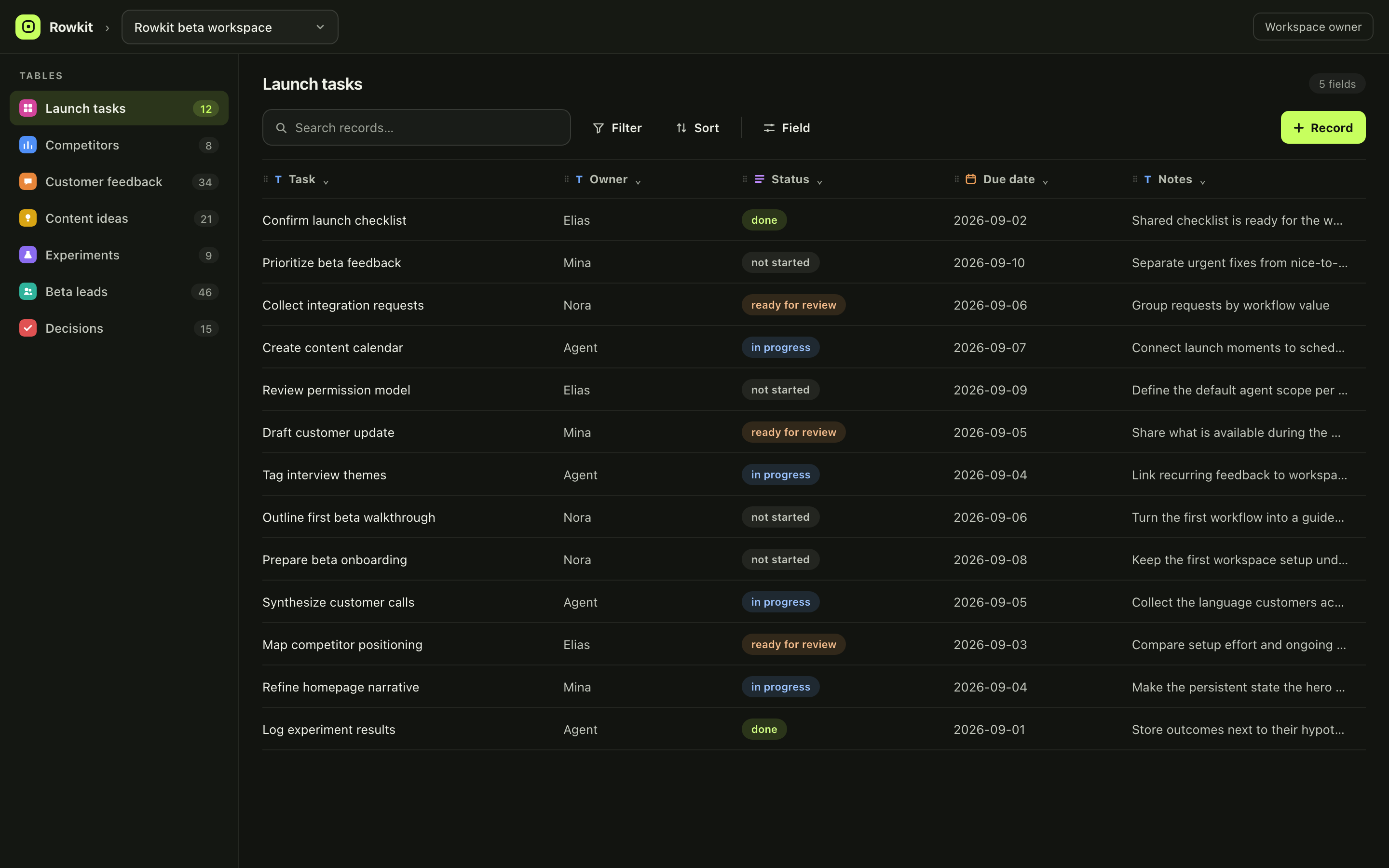Image resolution: width=1389 pixels, height=868 pixels.
Task: Click the Field button
Action: point(786,128)
